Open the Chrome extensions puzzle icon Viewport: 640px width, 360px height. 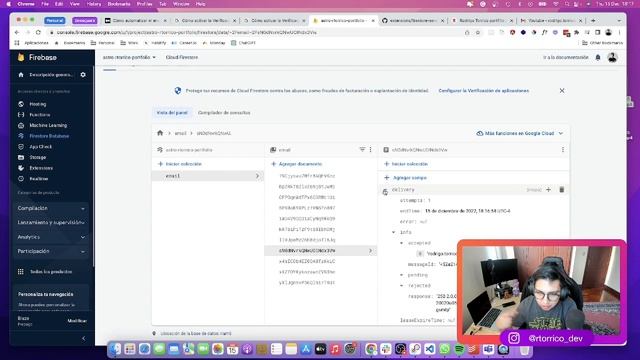(x=576, y=32)
